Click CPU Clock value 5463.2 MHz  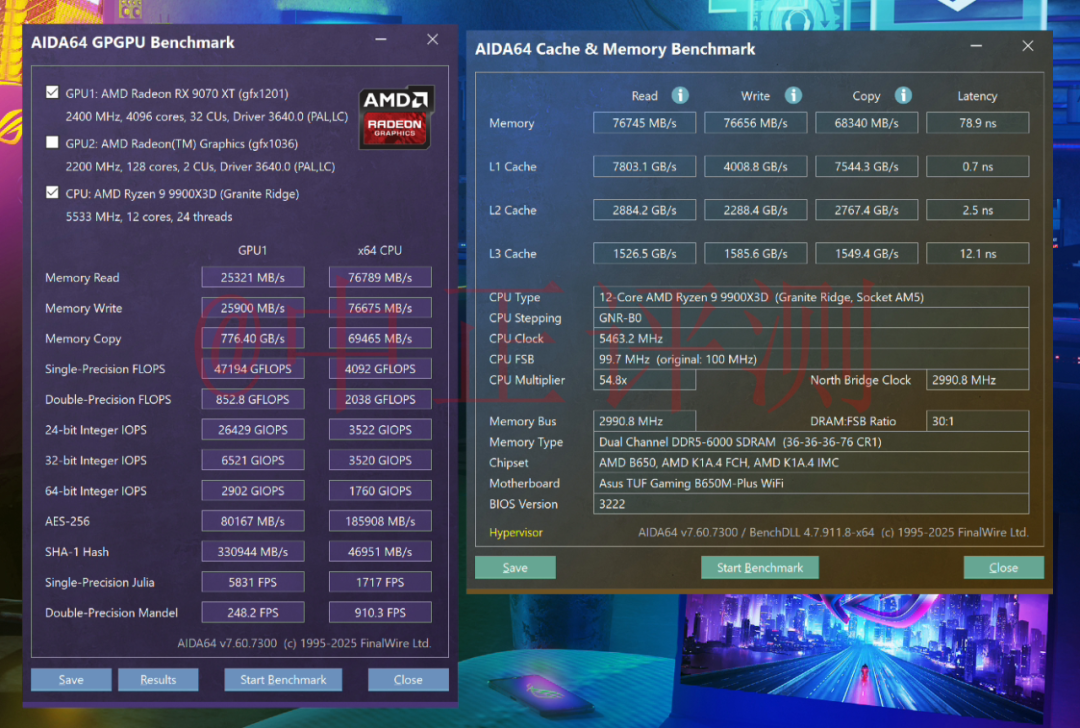coord(811,338)
